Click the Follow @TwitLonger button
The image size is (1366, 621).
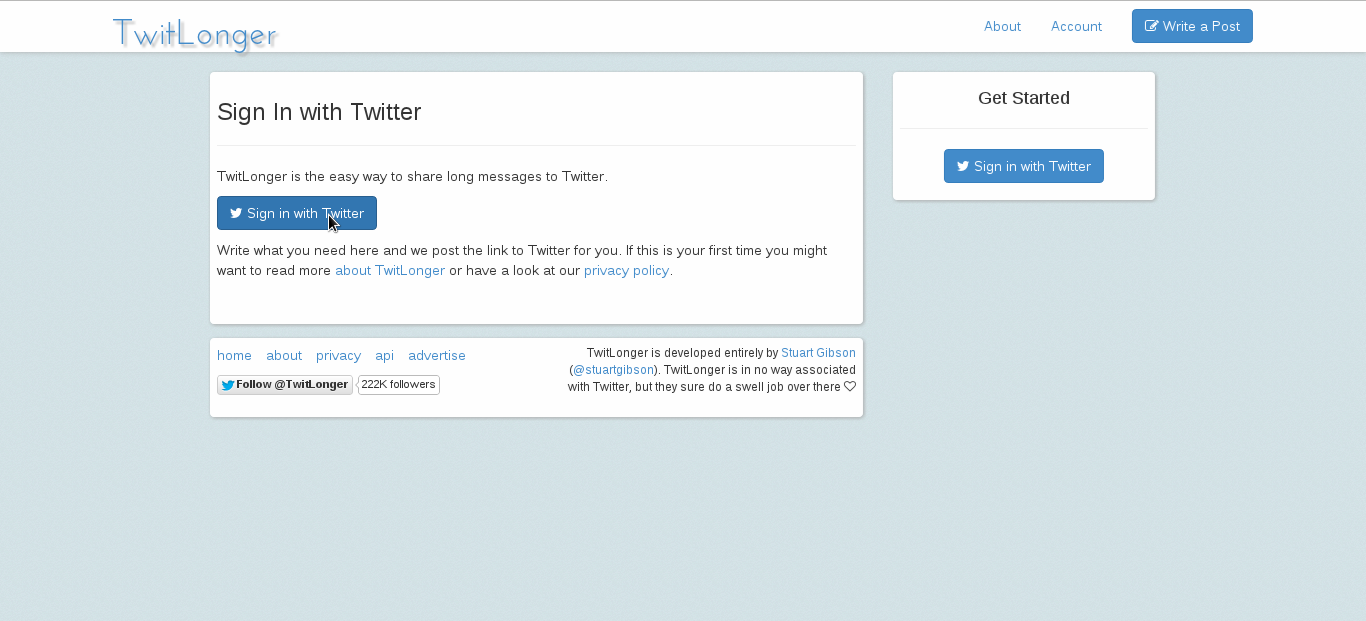(x=285, y=385)
